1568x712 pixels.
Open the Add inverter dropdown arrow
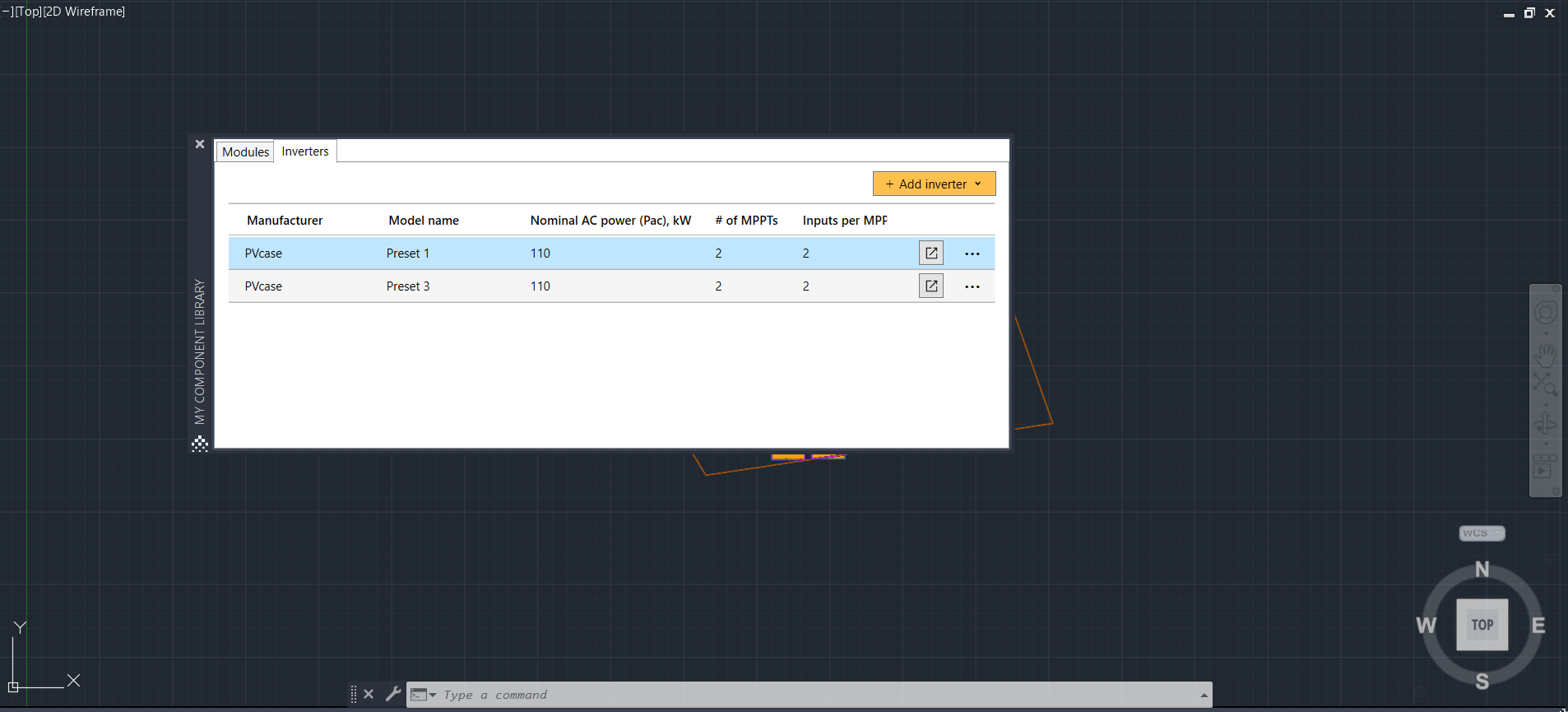978,184
